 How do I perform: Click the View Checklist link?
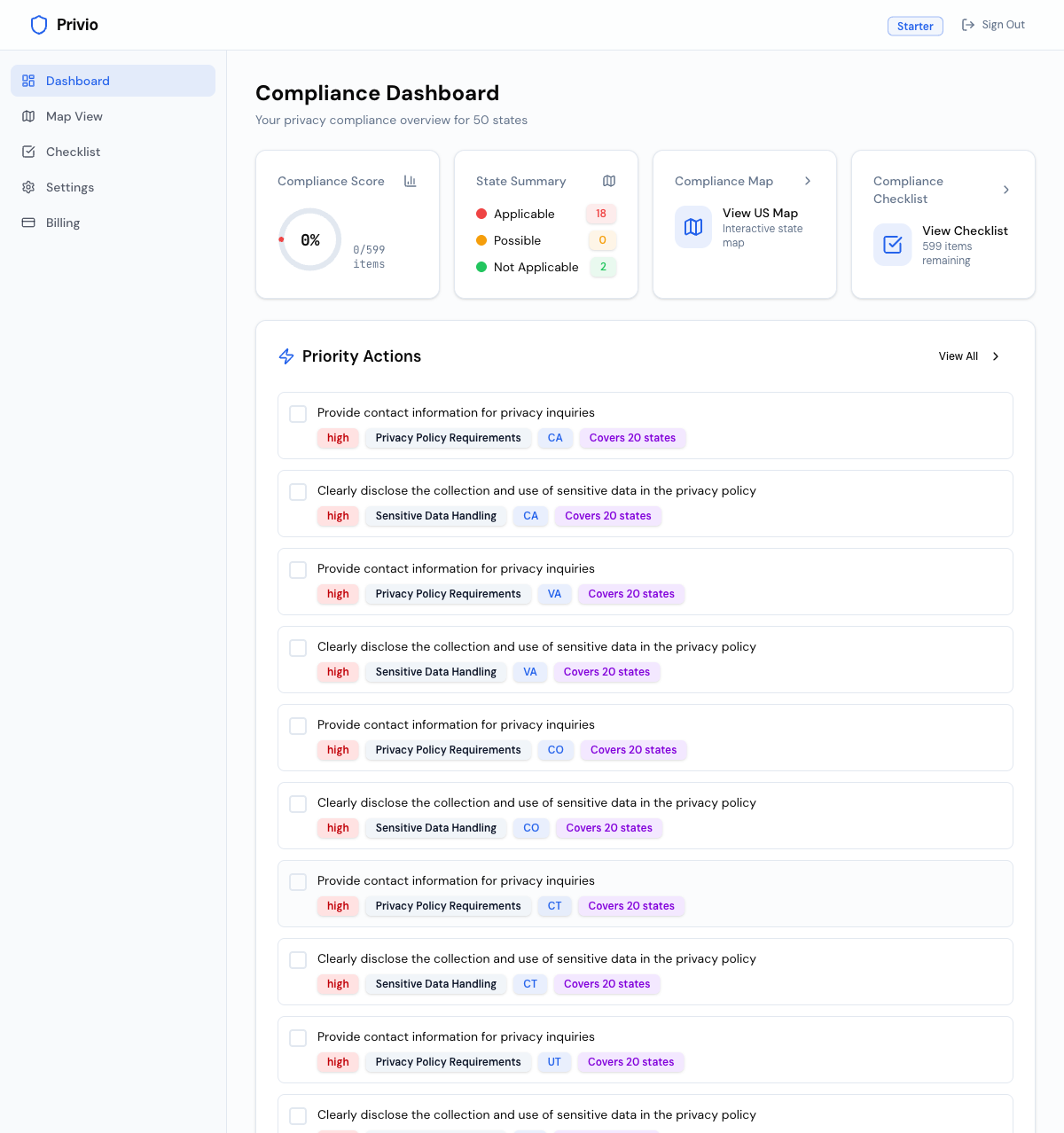pos(965,231)
